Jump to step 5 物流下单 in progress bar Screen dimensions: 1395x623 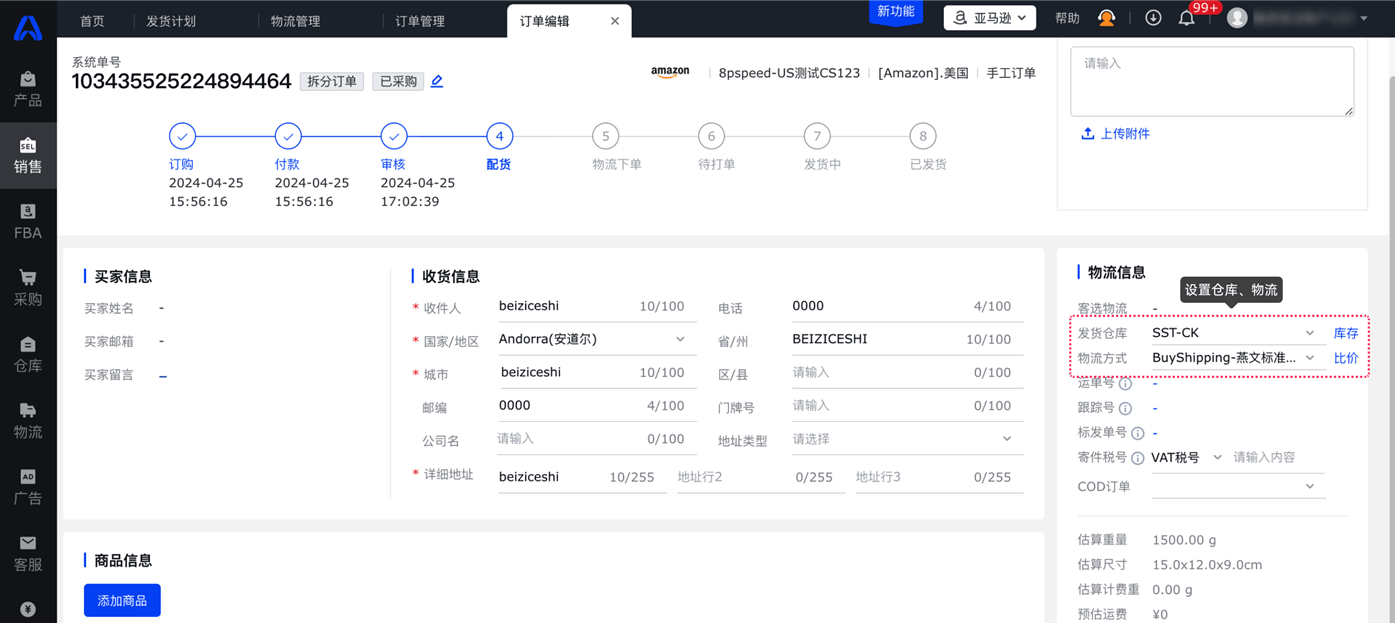[x=605, y=136]
